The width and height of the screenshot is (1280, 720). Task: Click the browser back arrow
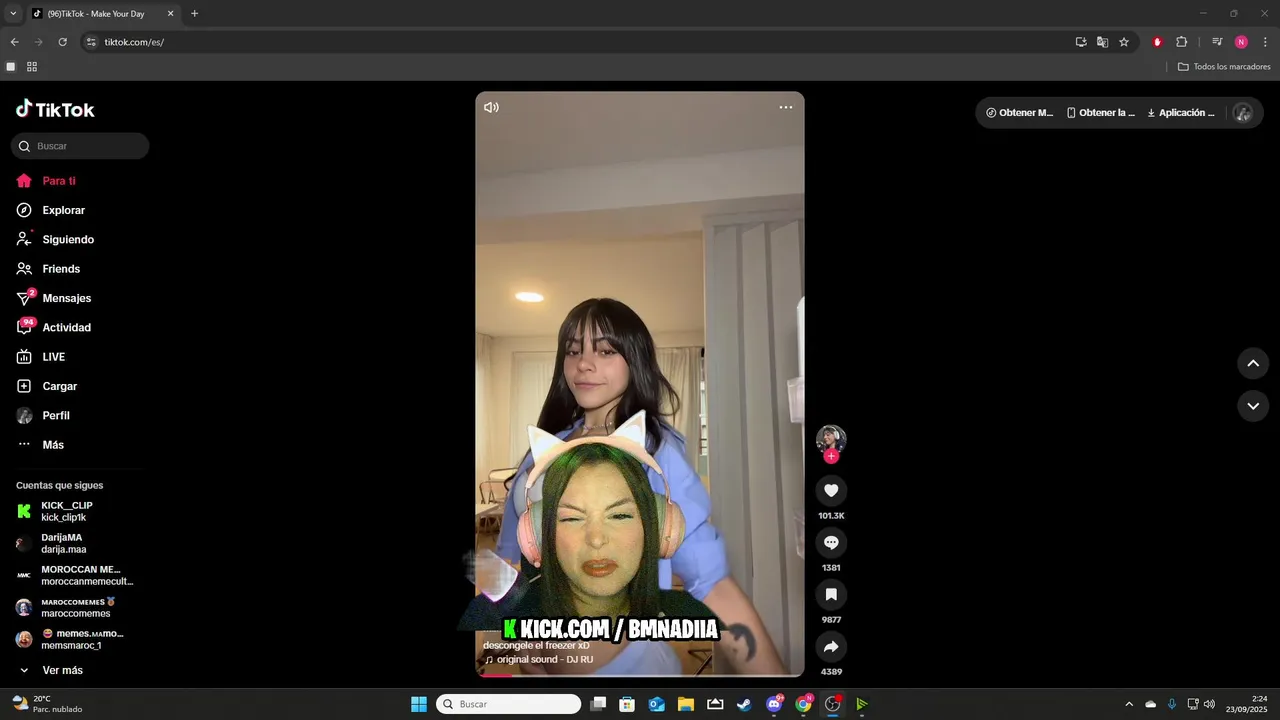click(x=14, y=42)
